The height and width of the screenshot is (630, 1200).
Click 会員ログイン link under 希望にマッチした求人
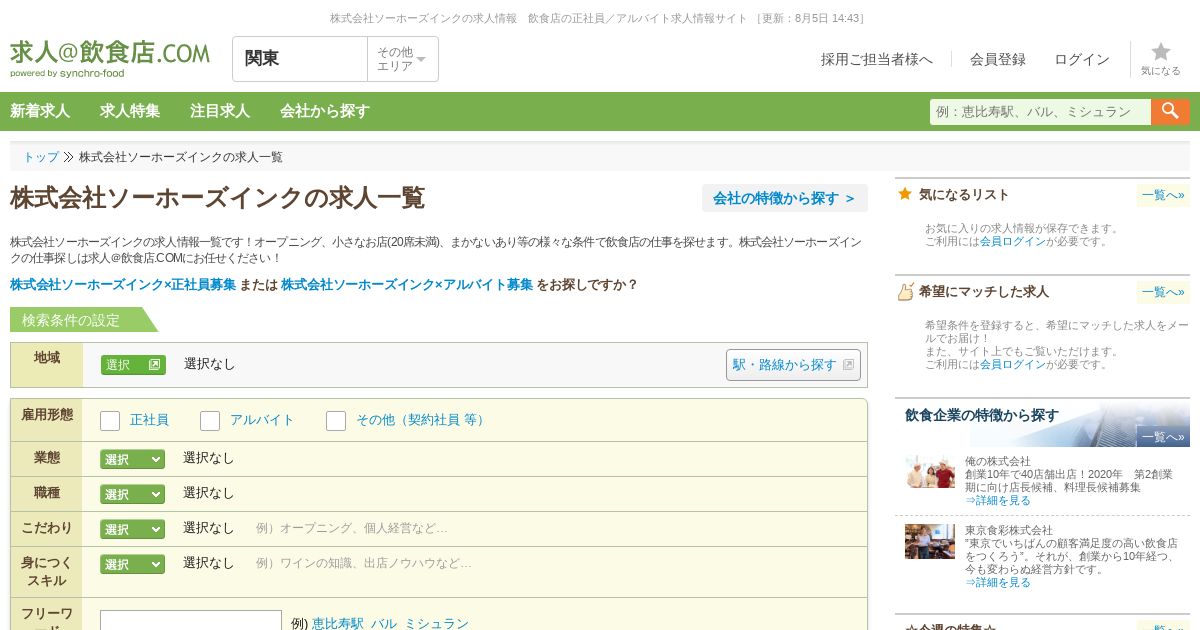pyautogui.click(x=1012, y=364)
